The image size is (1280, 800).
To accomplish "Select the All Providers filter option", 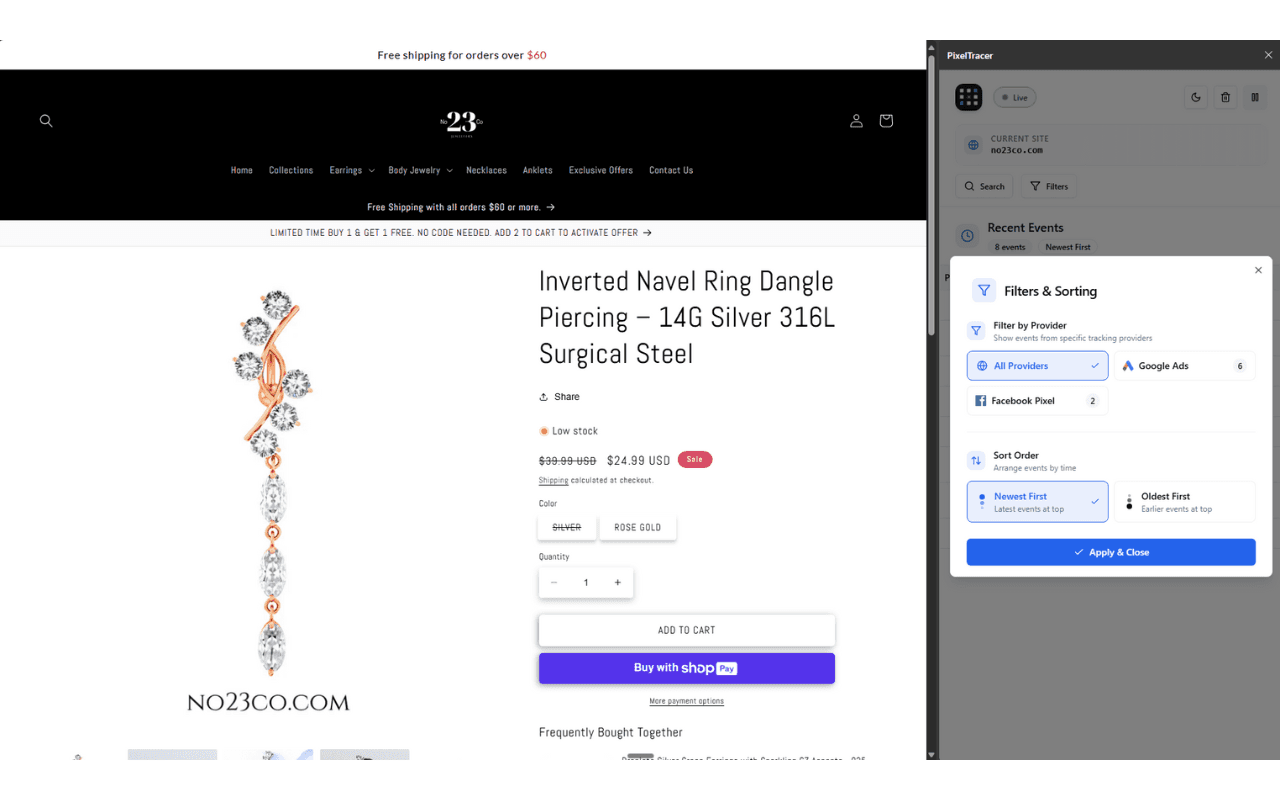I will [1037, 366].
